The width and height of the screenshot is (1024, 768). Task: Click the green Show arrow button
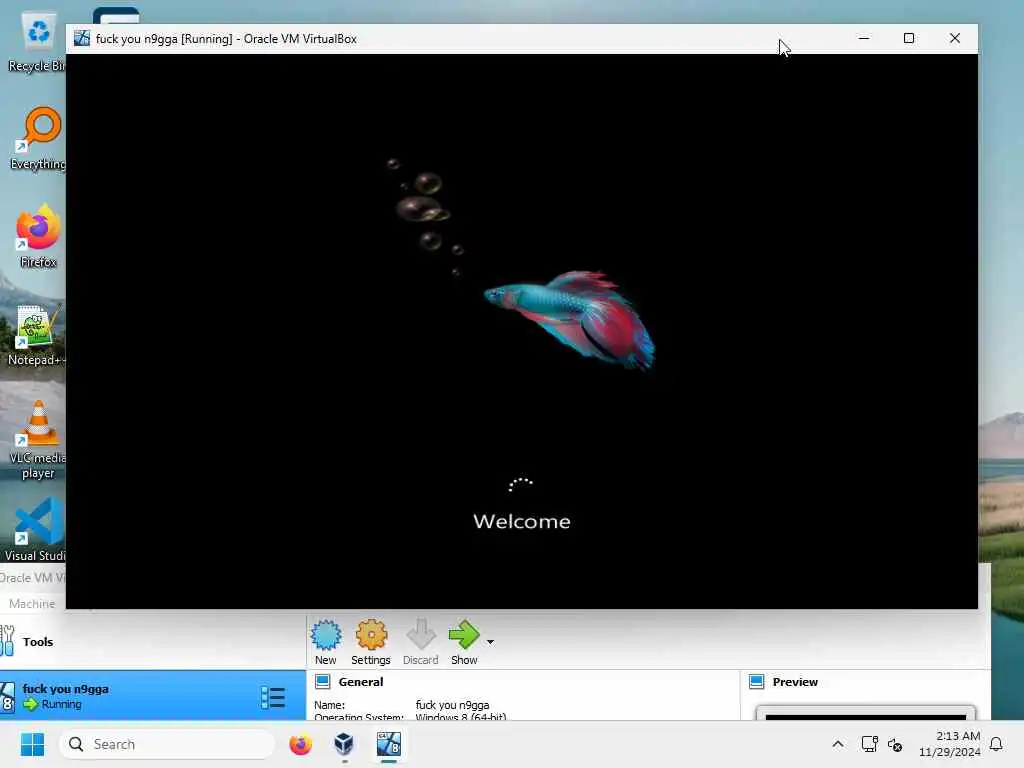coord(464,635)
